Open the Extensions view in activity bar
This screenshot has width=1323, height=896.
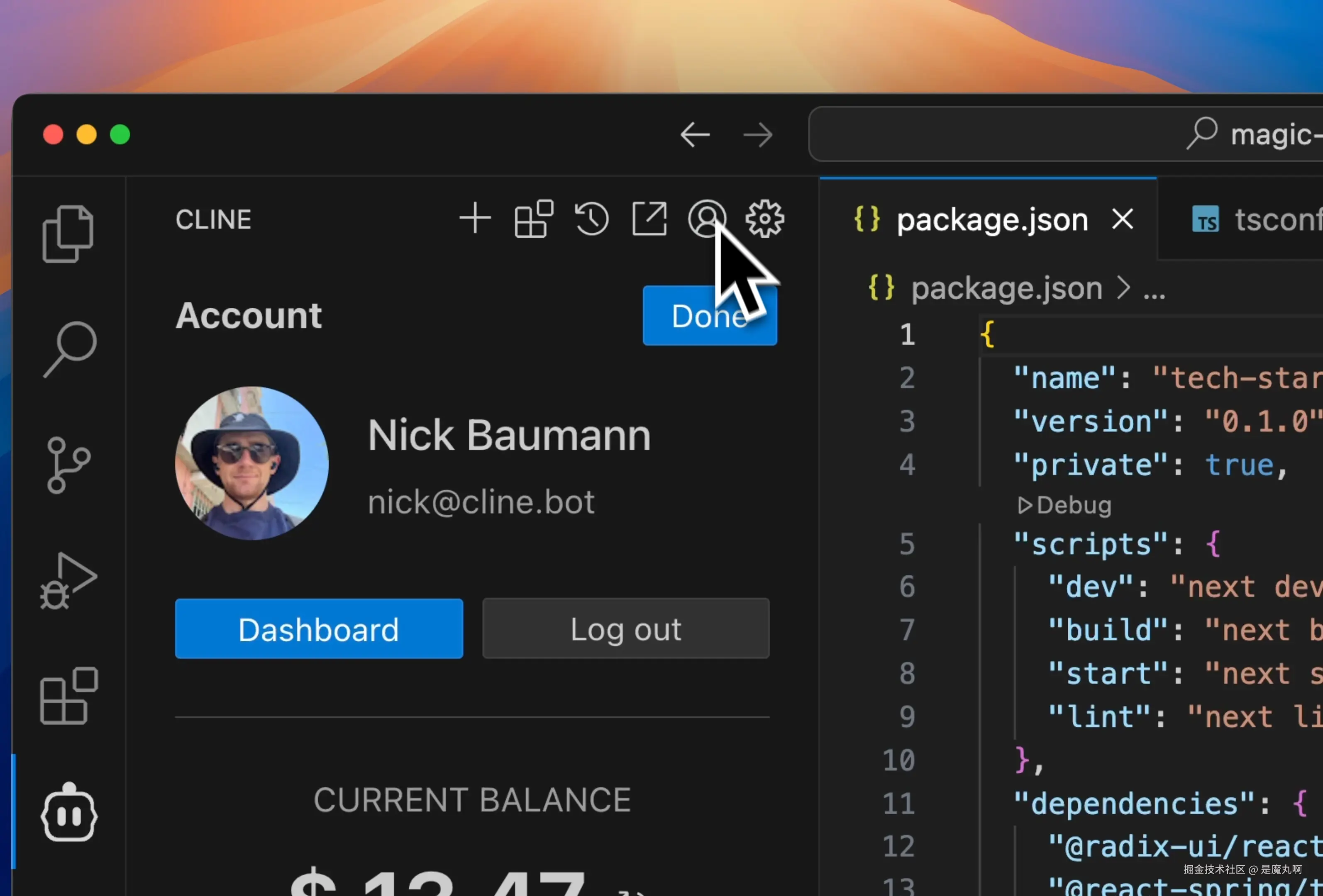click(x=69, y=696)
